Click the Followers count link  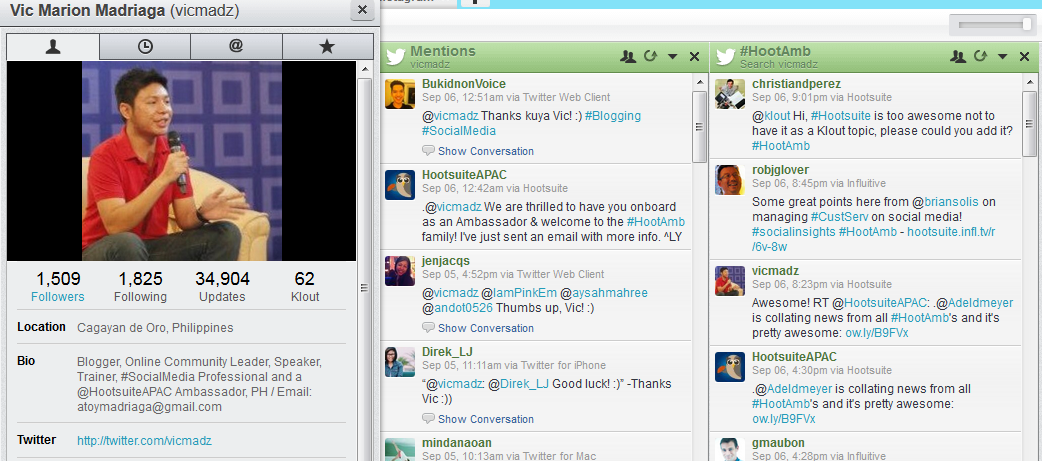(x=58, y=297)
